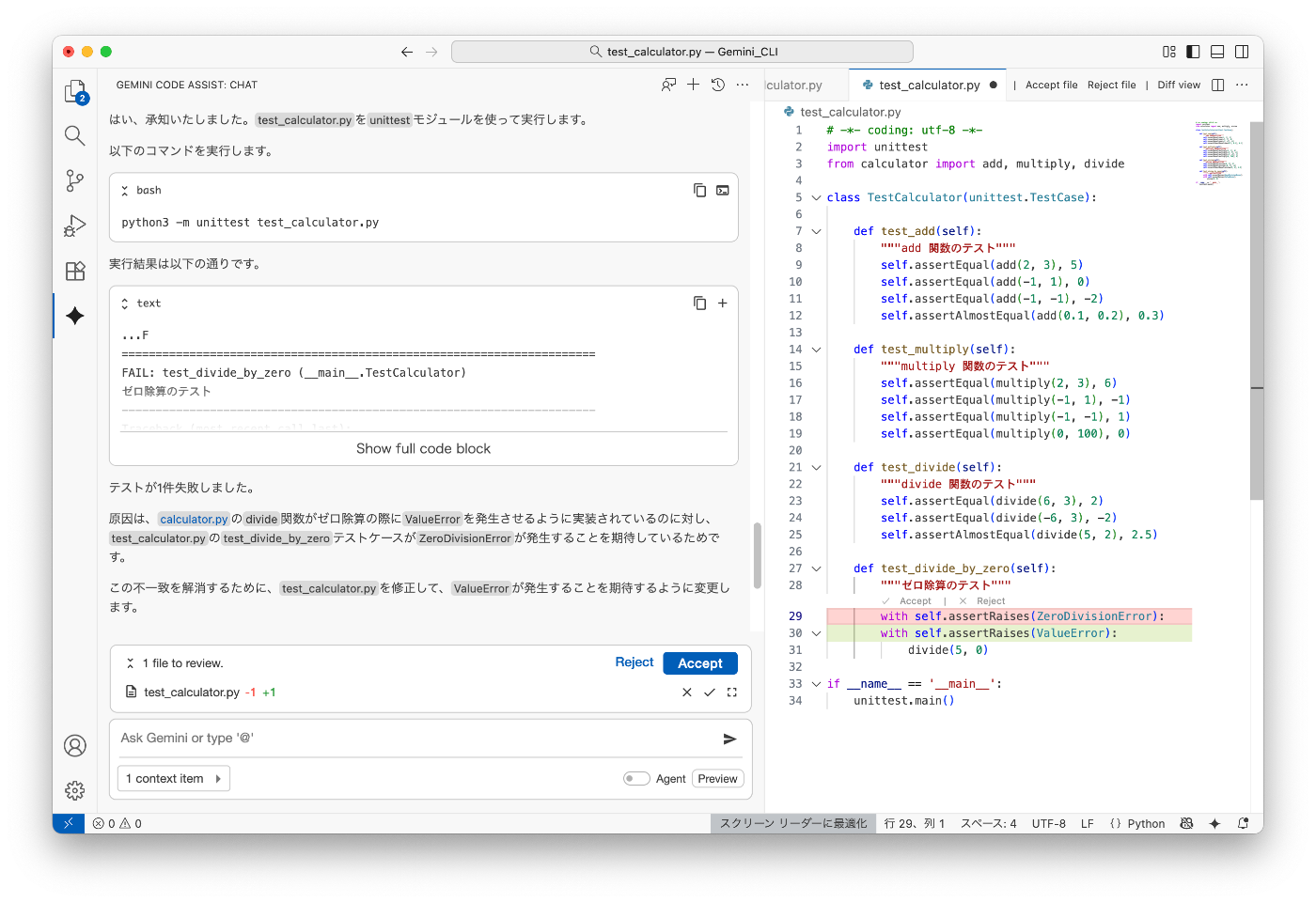Click the Reject link in review box
1316x903 pixels.
(x=634, y=662)
